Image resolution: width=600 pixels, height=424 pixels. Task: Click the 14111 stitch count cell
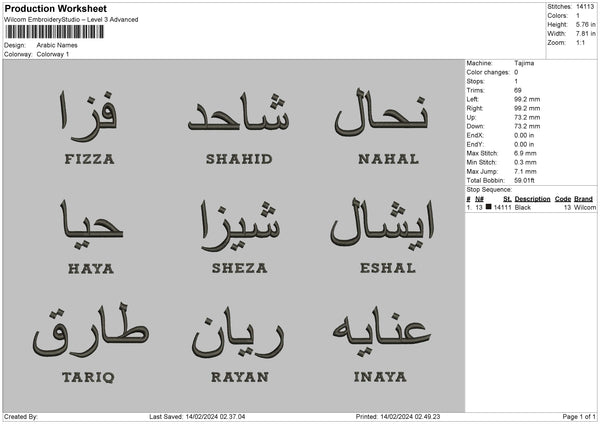(x=502, y=207)
